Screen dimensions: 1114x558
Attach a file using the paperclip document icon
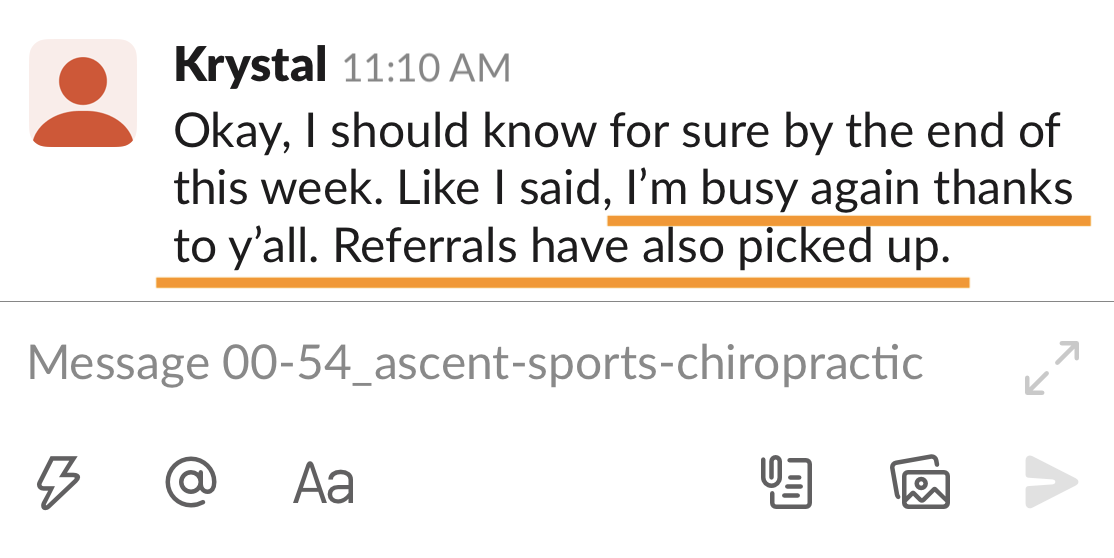783,483
